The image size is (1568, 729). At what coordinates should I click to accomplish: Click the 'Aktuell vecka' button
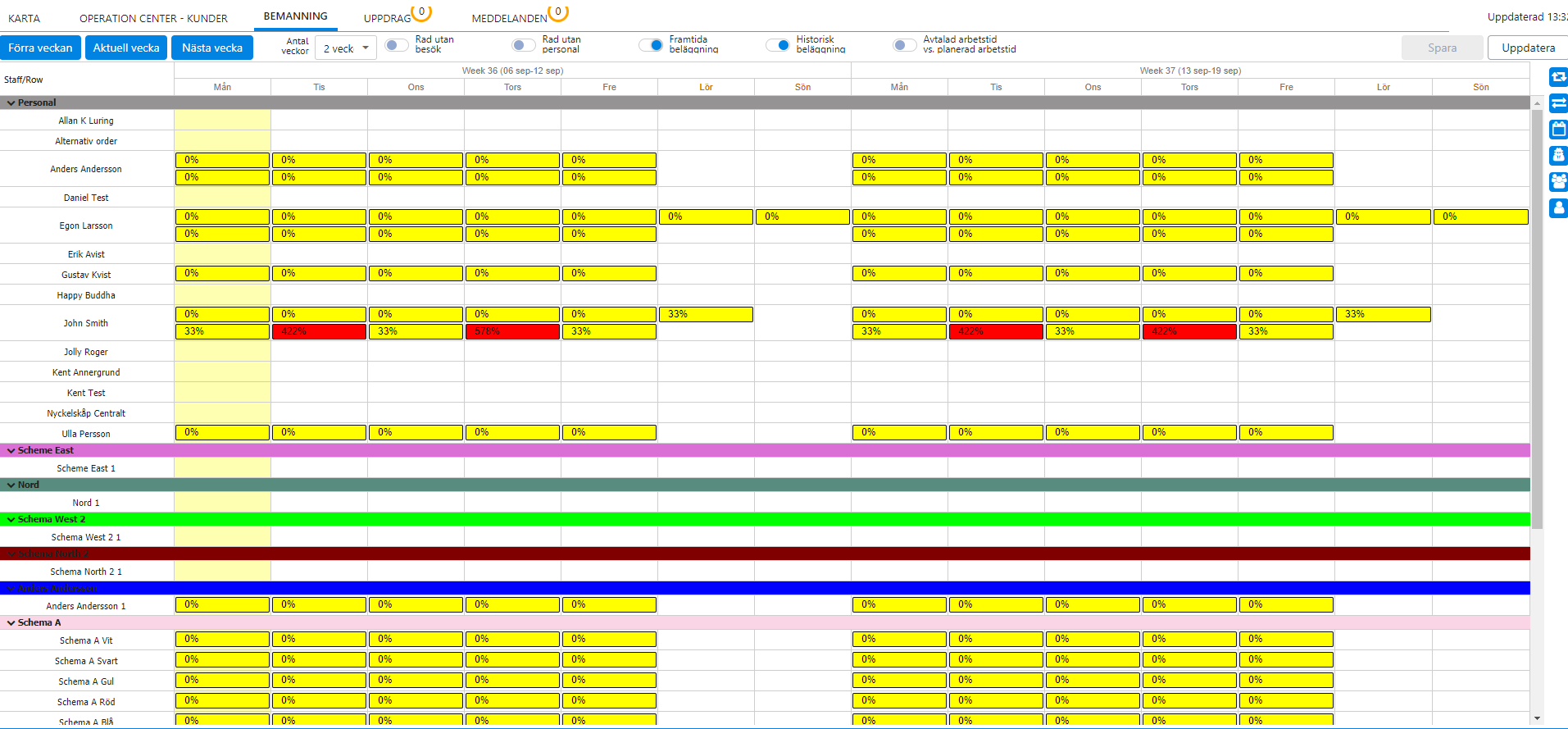[x=126, y=48]
